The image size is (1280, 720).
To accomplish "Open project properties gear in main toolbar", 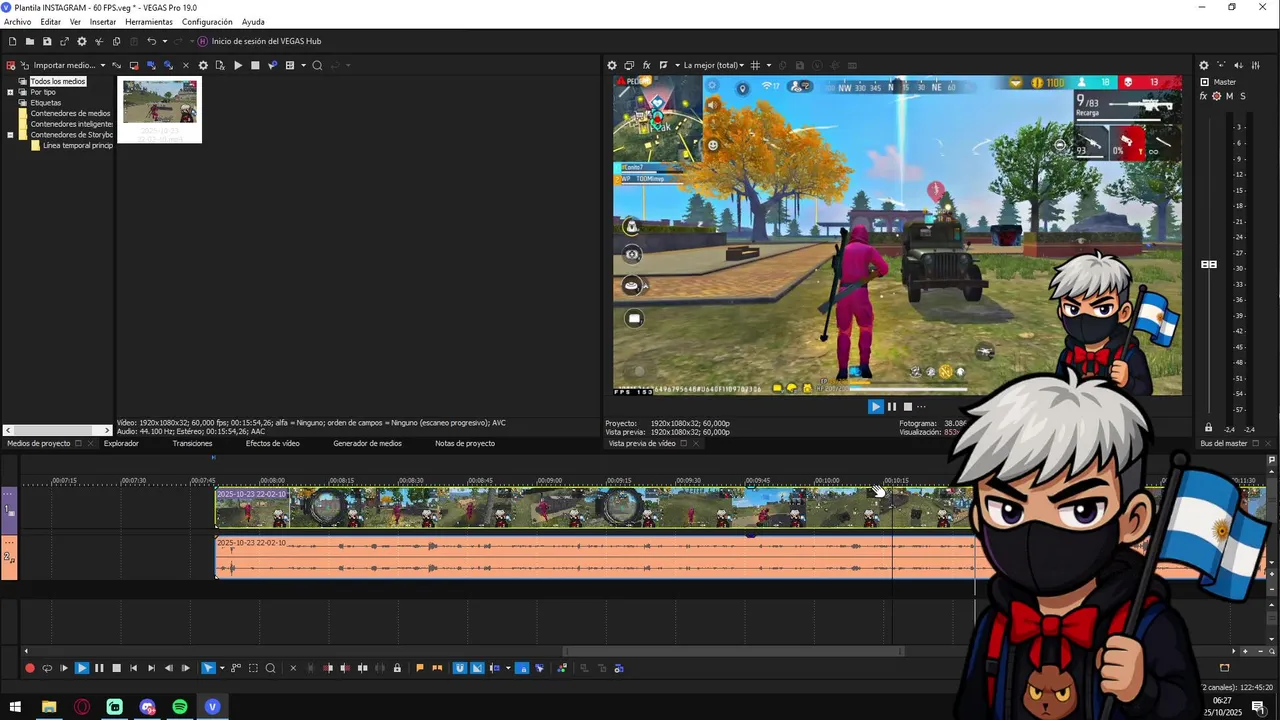I will click(82, 41).
